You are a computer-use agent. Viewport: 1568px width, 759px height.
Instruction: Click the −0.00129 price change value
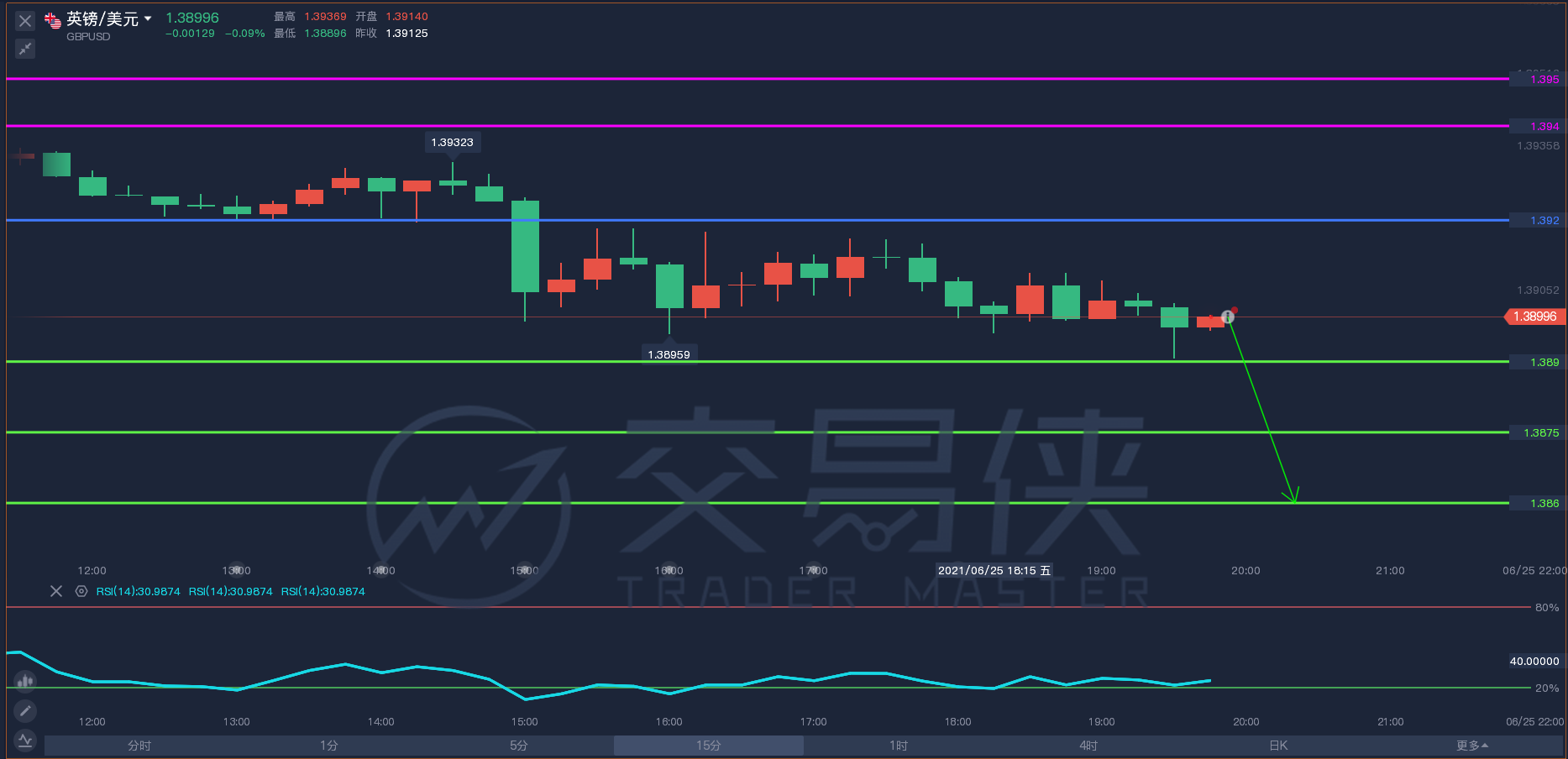coord(190,34)
